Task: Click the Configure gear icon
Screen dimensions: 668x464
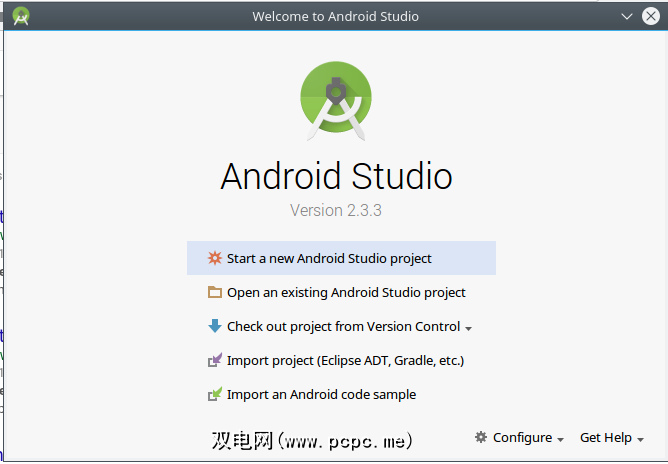Action: (x=481, y=437)
